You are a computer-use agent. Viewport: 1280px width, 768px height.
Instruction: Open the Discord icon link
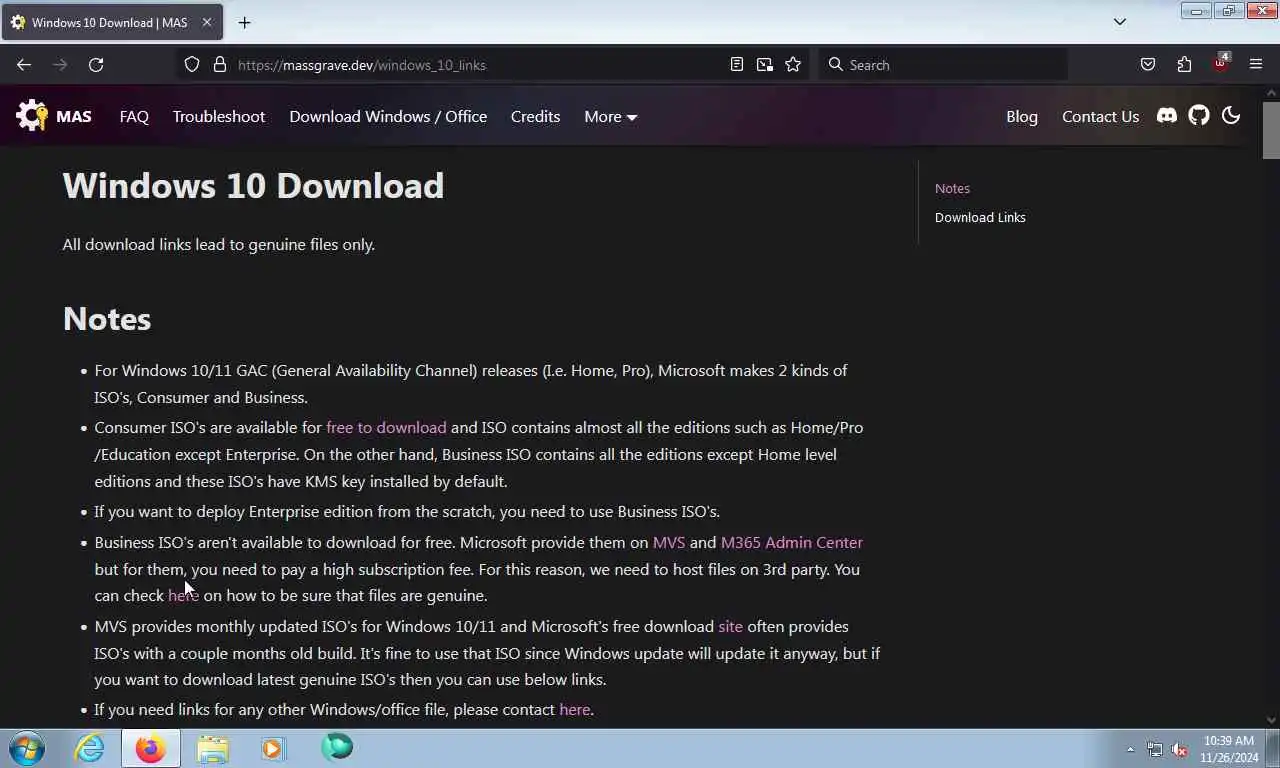[1167, 116]
